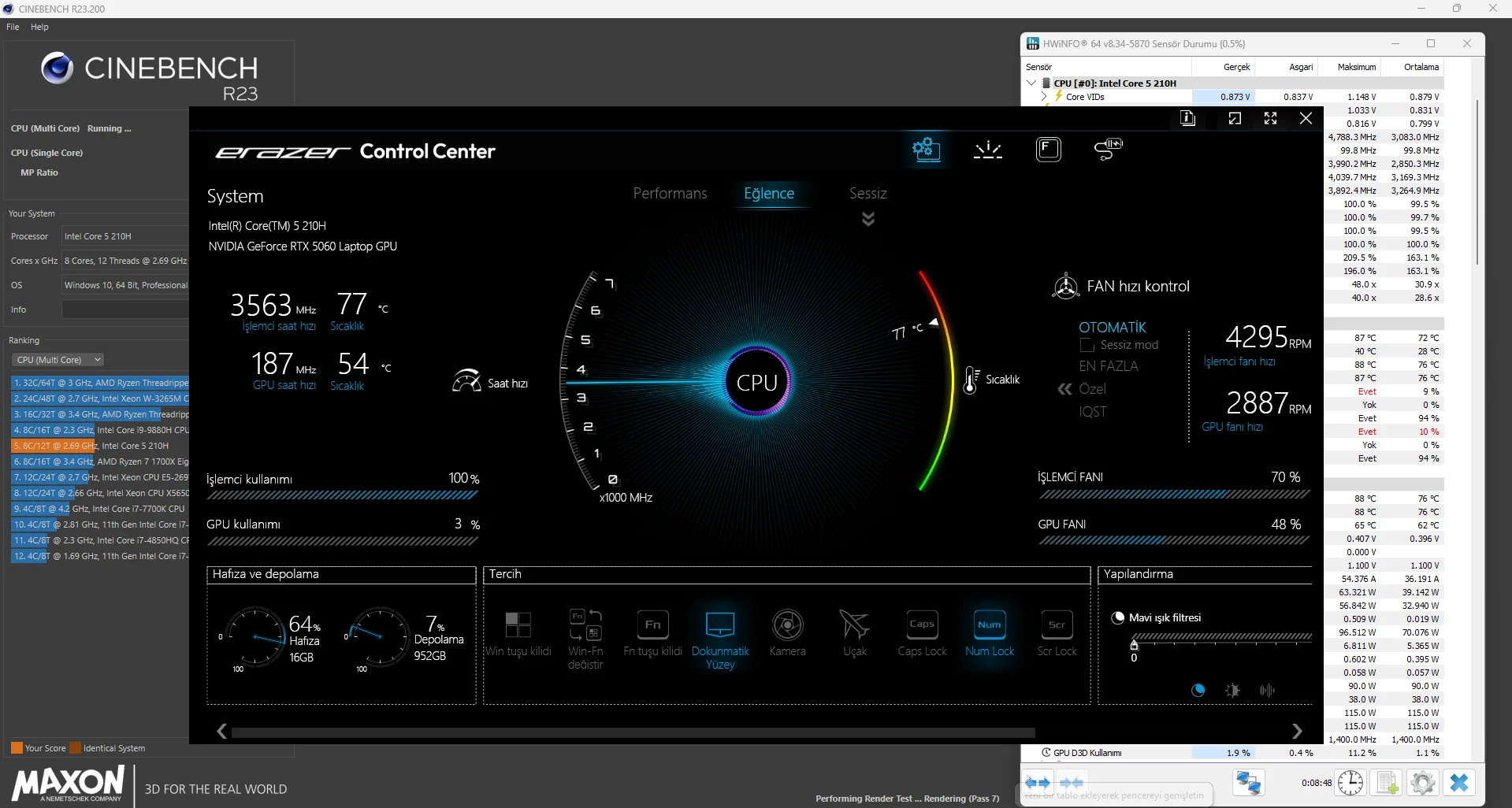The width and height of the screenshot is (1512, 808).
Task: Expand the Core VIDs row in HWiNFO
Action: coord(1045,97)
